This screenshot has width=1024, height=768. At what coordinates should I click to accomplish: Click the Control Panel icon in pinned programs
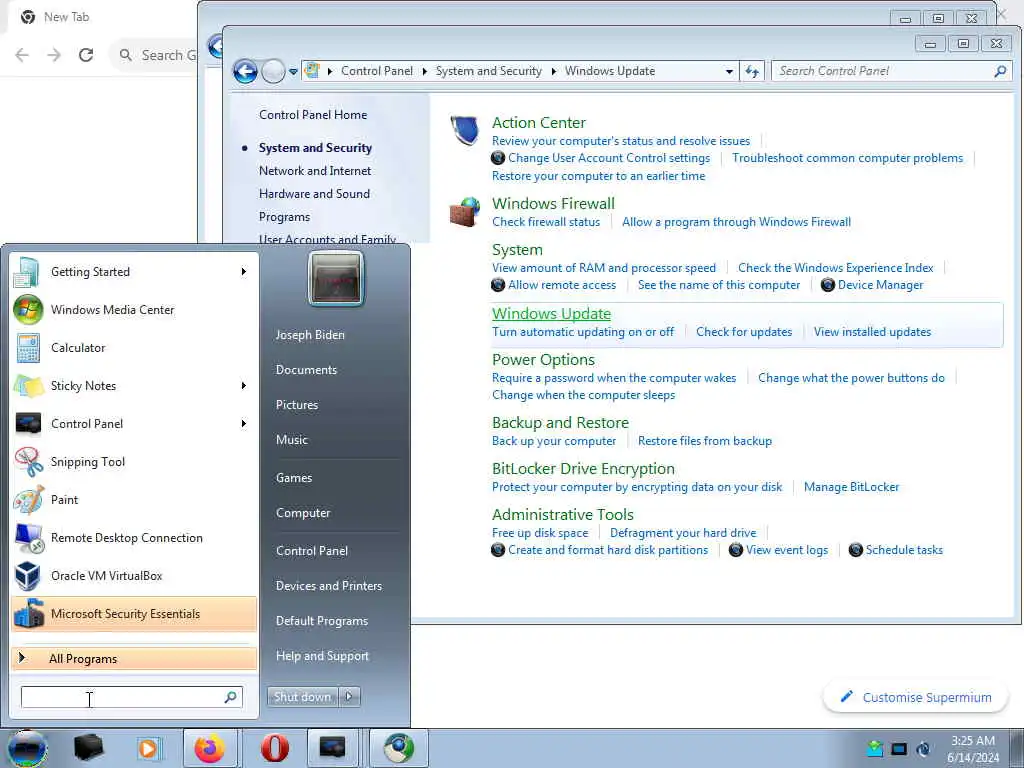coord(27,424)
